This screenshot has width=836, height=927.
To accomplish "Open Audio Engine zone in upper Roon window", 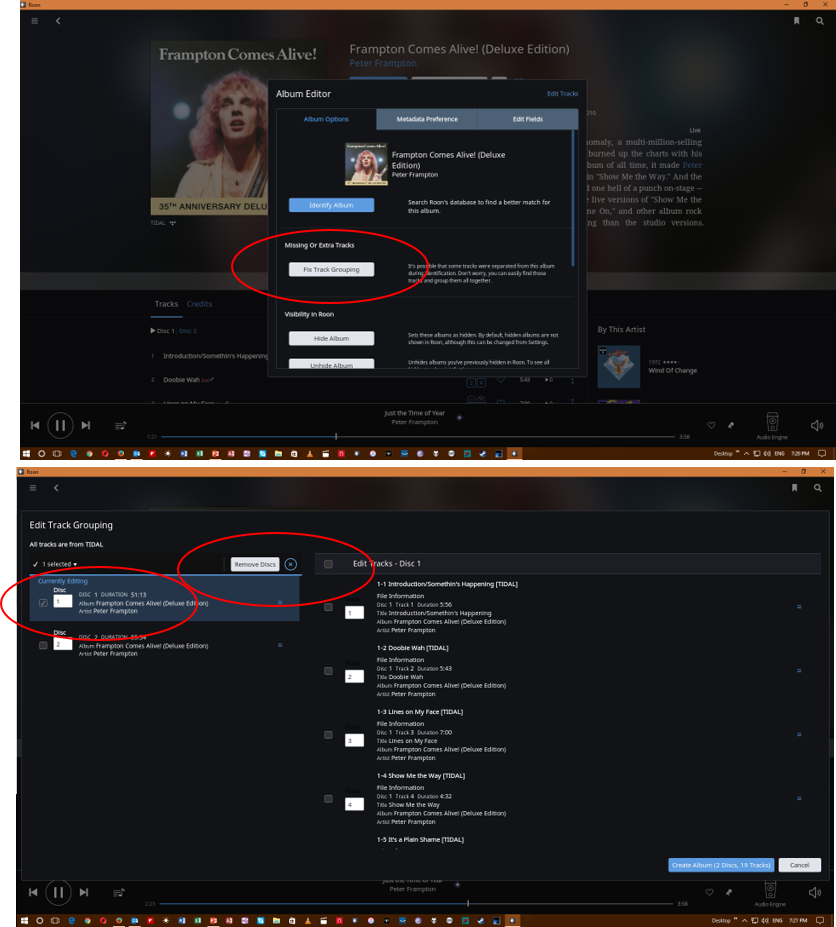I will 772,426.
